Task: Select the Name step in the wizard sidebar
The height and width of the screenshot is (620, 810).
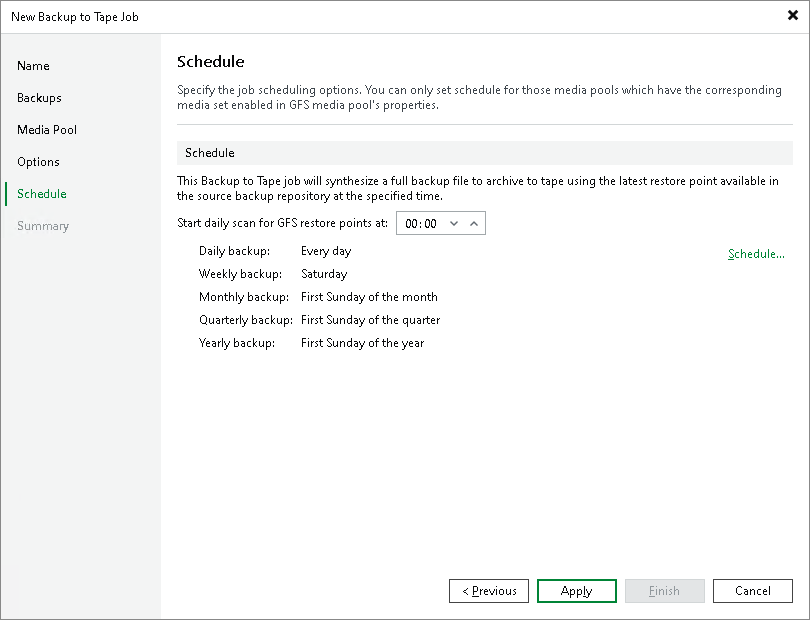Action: tap(33, 66)
